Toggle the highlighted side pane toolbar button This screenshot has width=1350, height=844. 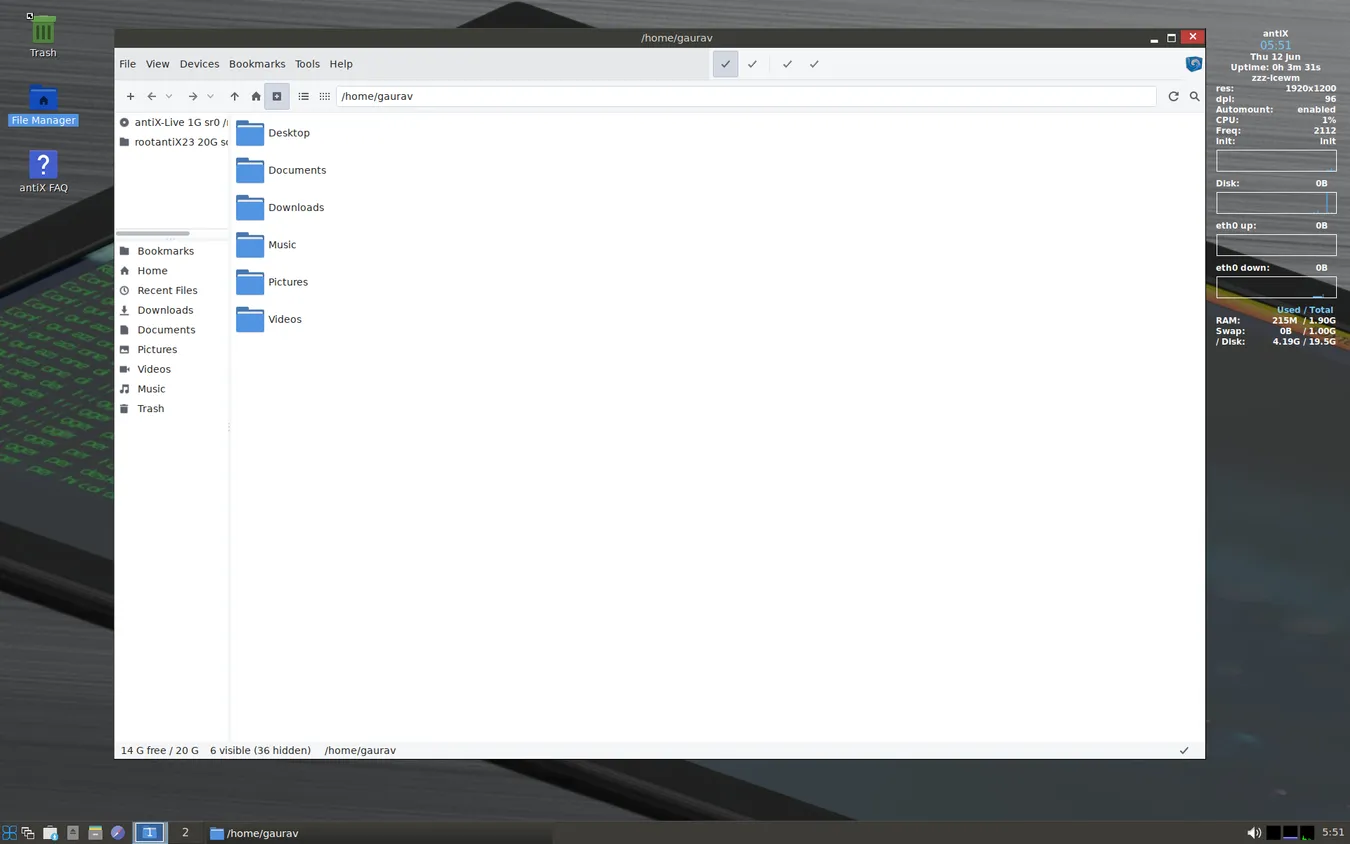[x=277, y=96]
